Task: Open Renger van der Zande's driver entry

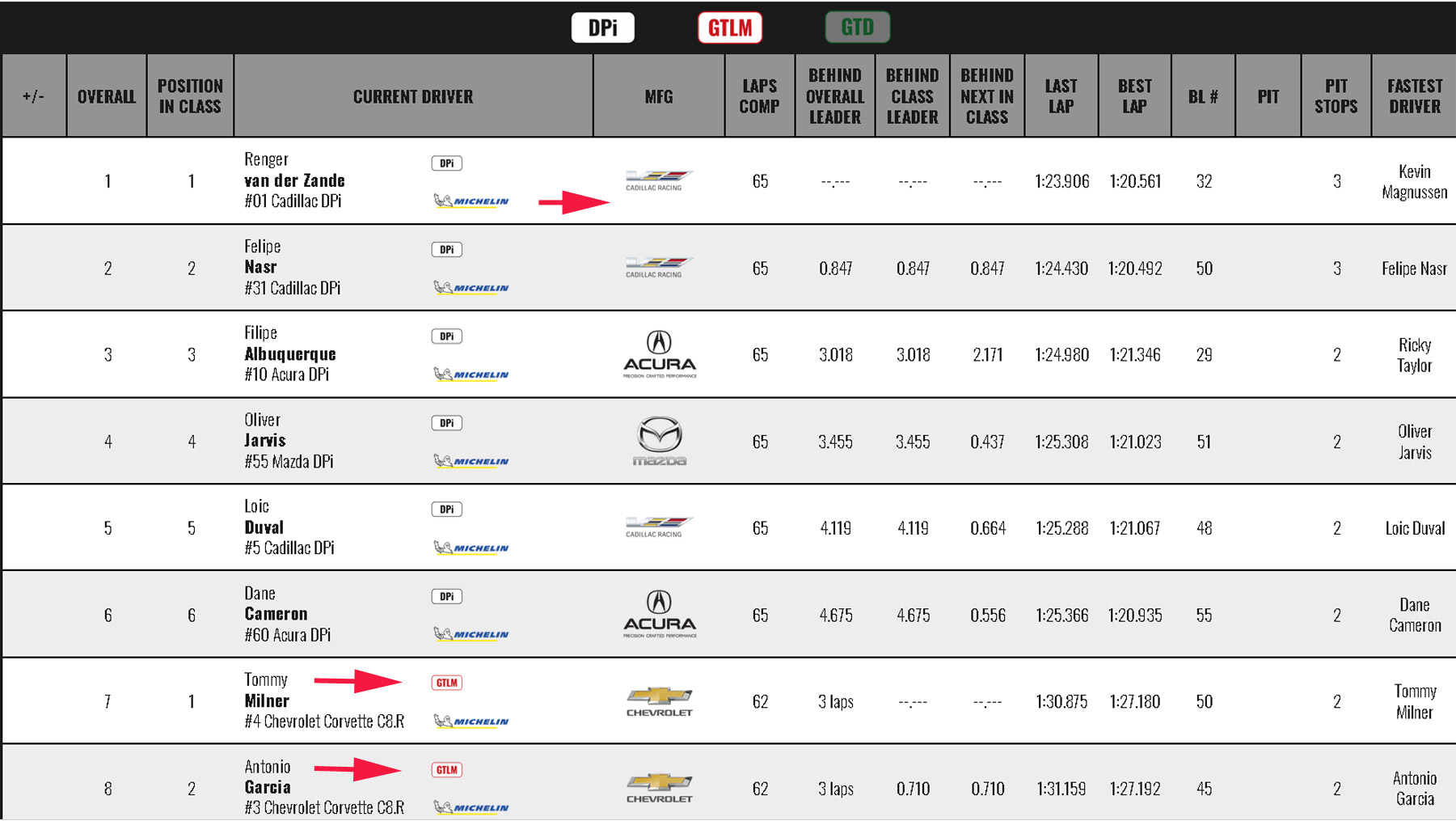Action: (294, 180)
